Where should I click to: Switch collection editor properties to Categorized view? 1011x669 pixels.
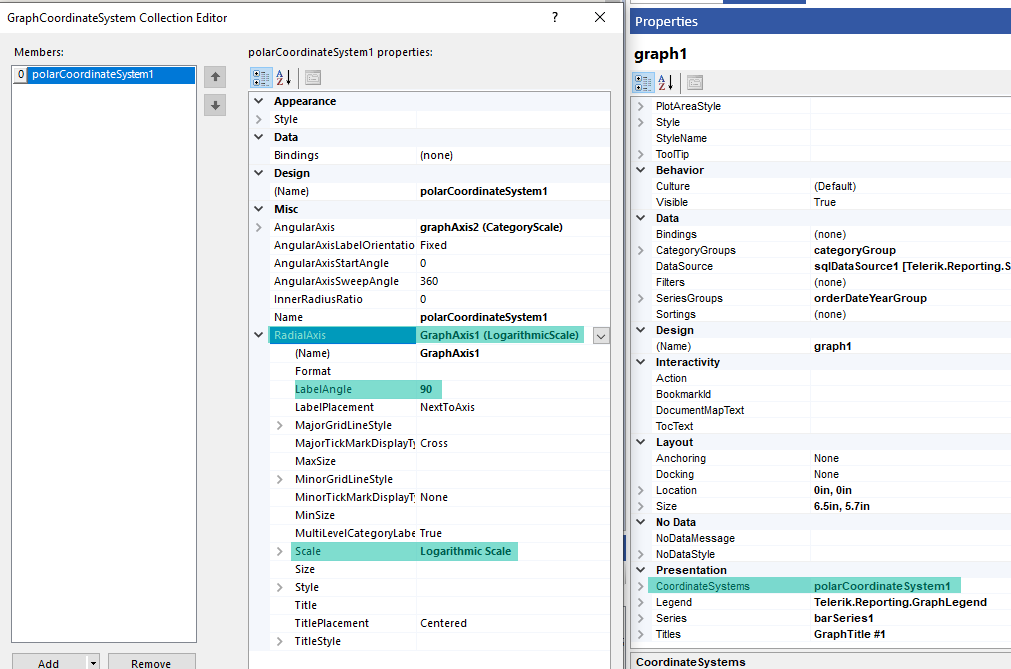(261, 77)
